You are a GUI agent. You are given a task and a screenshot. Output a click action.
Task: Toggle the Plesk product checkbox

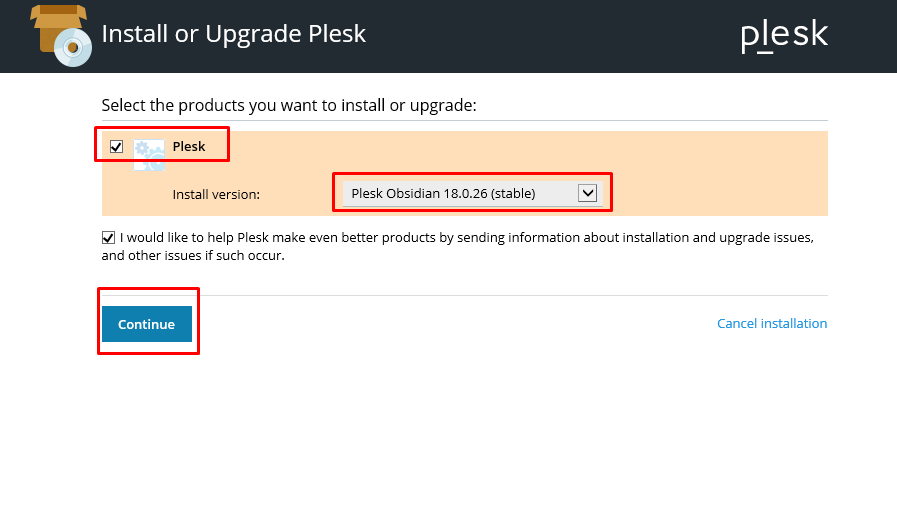116,147
